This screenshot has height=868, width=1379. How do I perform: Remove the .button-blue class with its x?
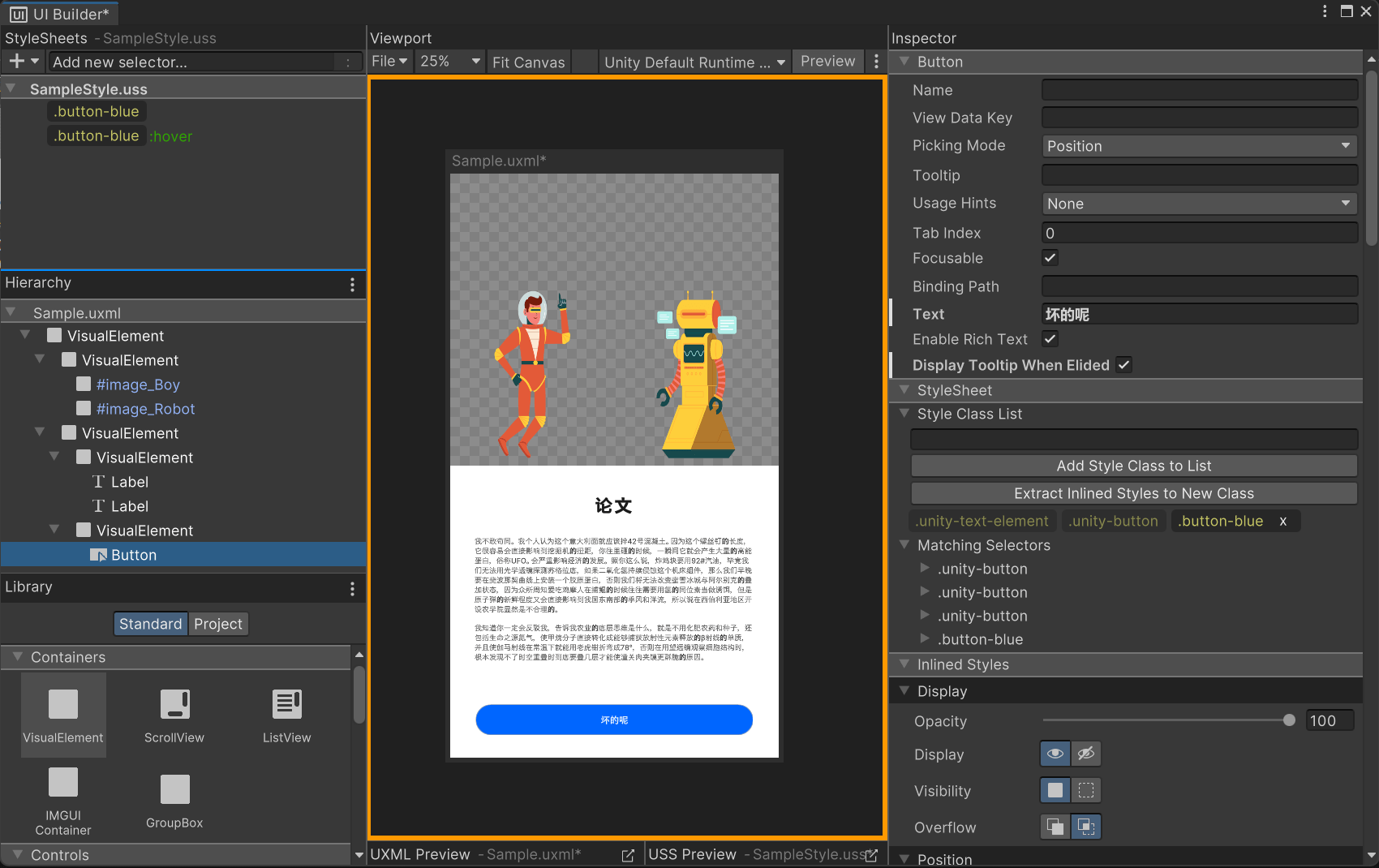[x=1282, y=521]
